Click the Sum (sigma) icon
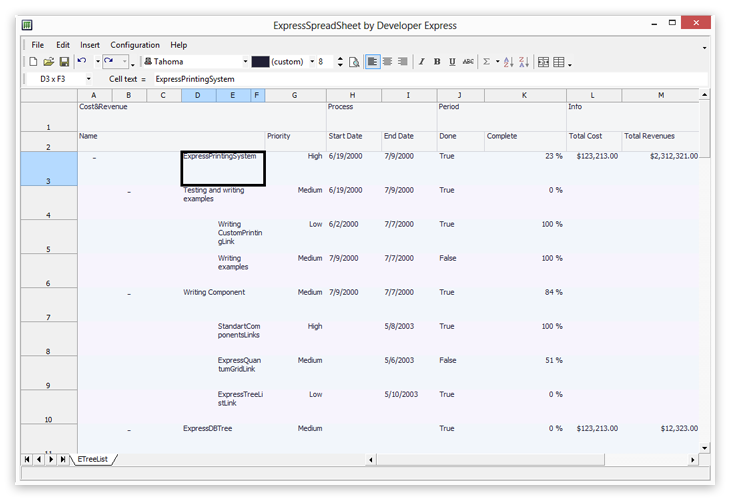This screenshot has width=730, height=500. coord(487,62)
